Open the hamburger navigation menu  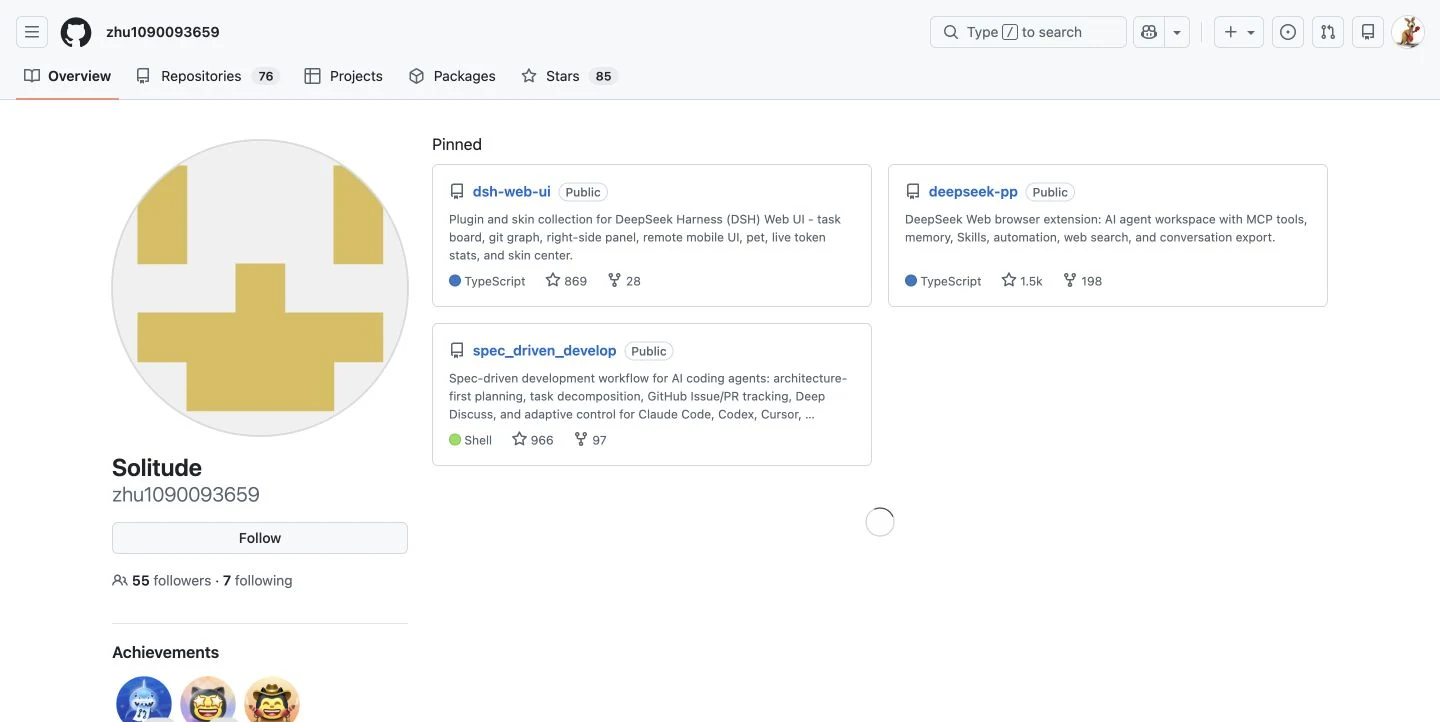point(32,32)
